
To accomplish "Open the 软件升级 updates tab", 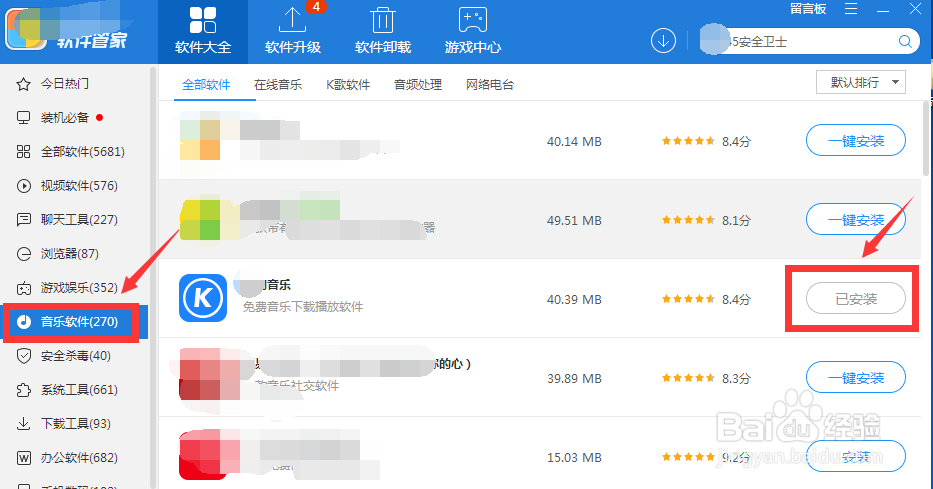I will pos(293,32).
